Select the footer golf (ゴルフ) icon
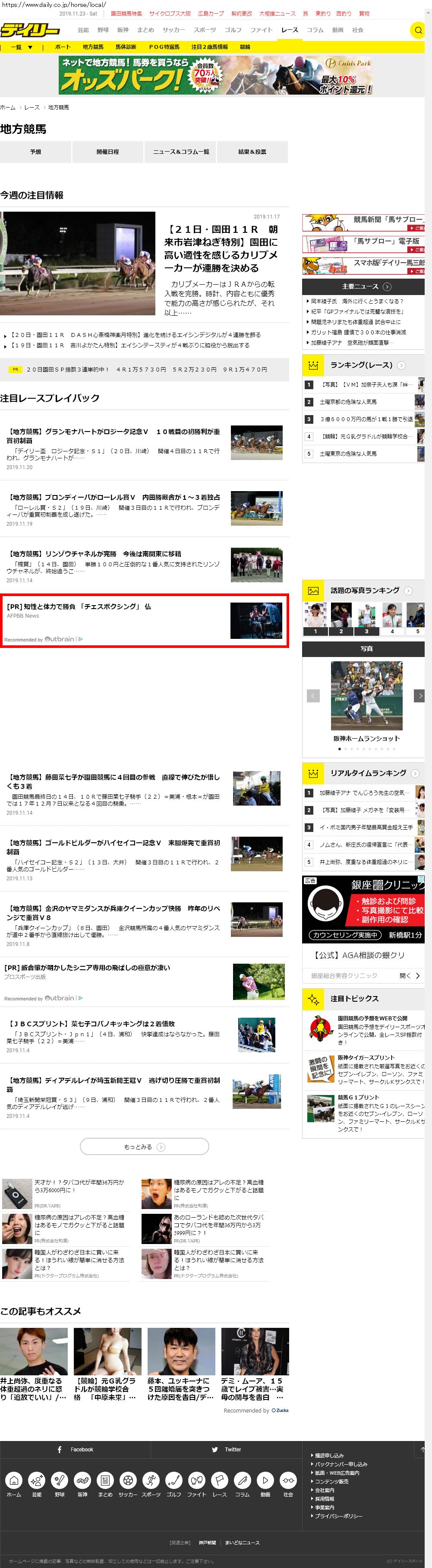432x1568 pixels. coord(173,1480)
